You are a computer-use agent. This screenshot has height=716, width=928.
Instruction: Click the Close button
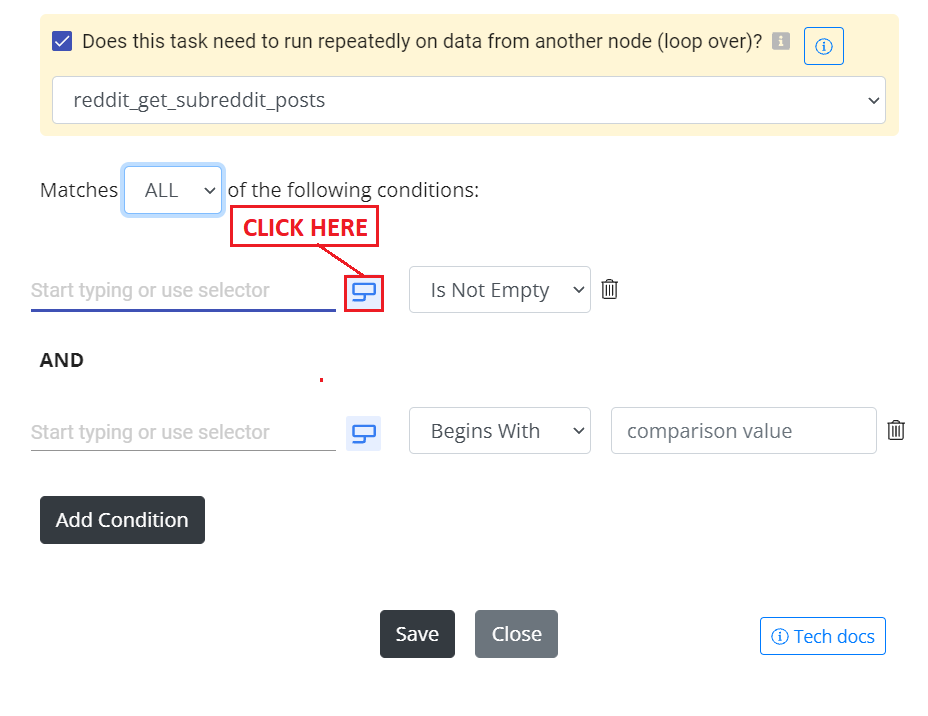pyautogui.click(x=516, y=634)
